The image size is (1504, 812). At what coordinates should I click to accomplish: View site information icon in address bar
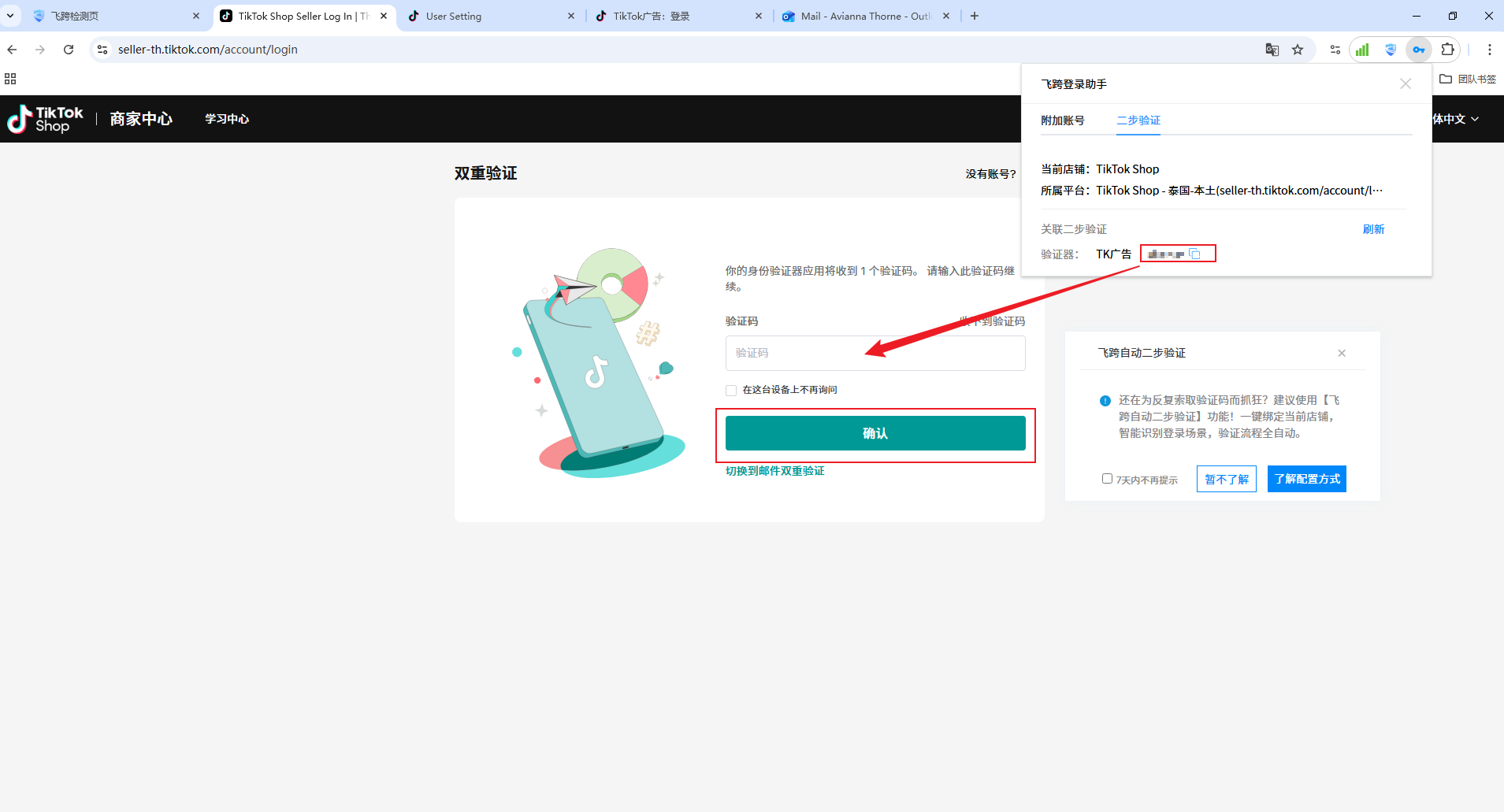[x=102, y=50]
